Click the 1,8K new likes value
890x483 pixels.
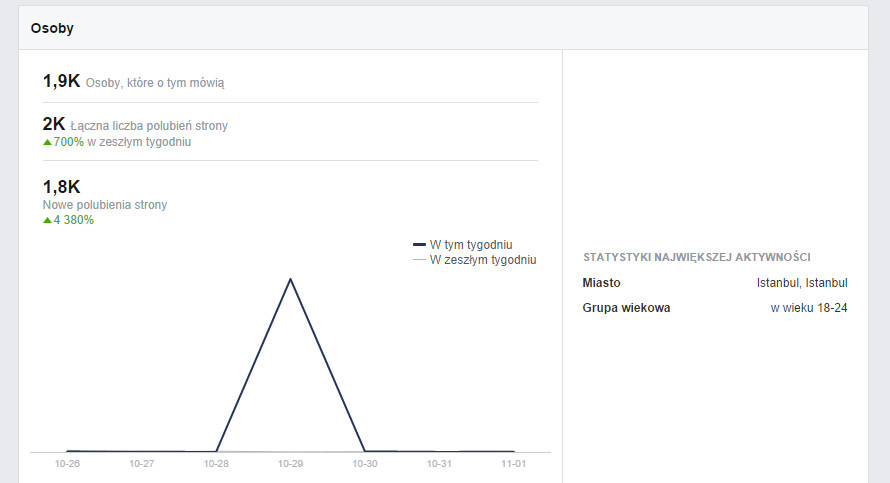point(61,187)
